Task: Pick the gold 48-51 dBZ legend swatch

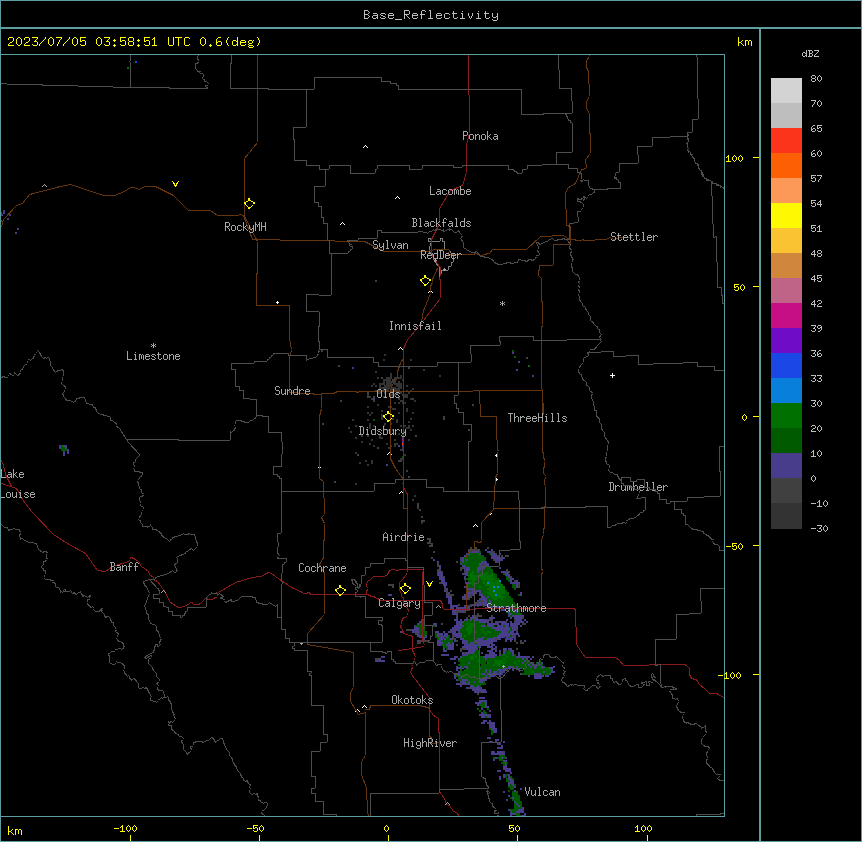Action: 786,241
